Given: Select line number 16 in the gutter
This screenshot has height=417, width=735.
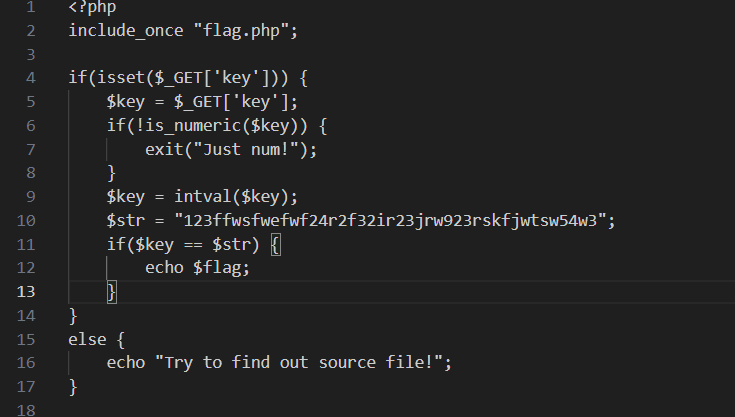Looking at the screenshot, I should [25, 362].
